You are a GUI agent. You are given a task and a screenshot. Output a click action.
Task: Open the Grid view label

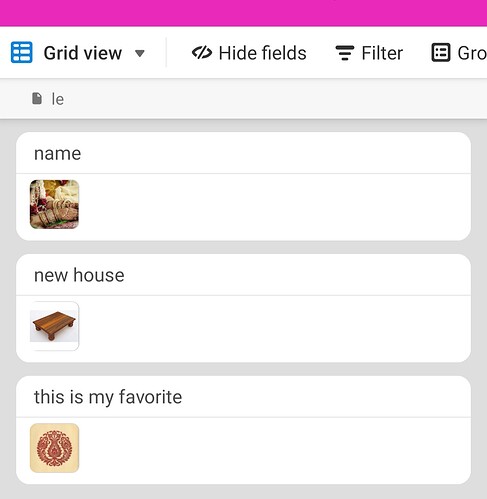(83, 53)
